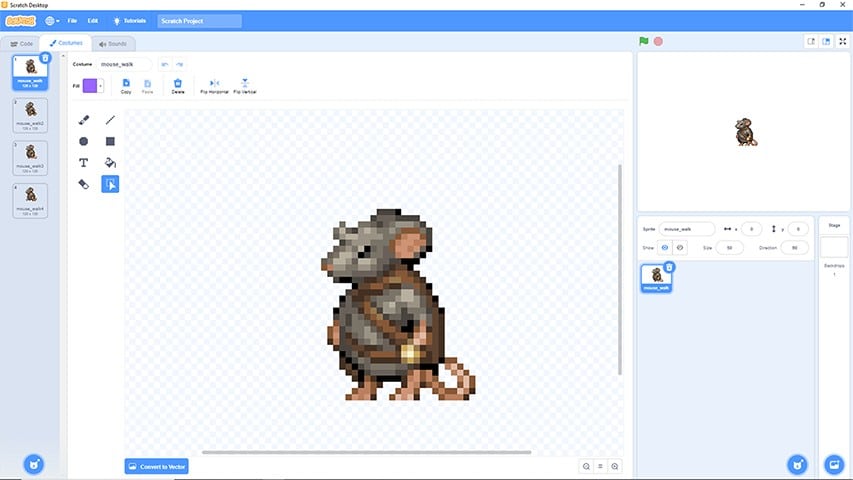
Task: Open the Choose a Costume button
Action: click(34, 465)
